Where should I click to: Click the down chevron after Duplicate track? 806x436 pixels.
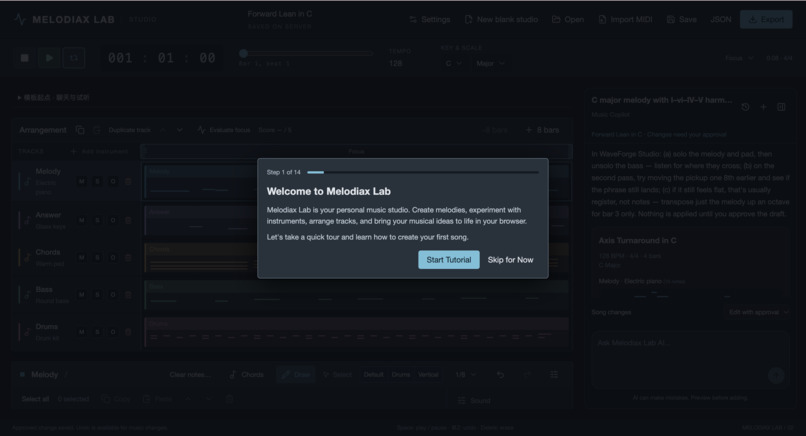tap(179, 130)
